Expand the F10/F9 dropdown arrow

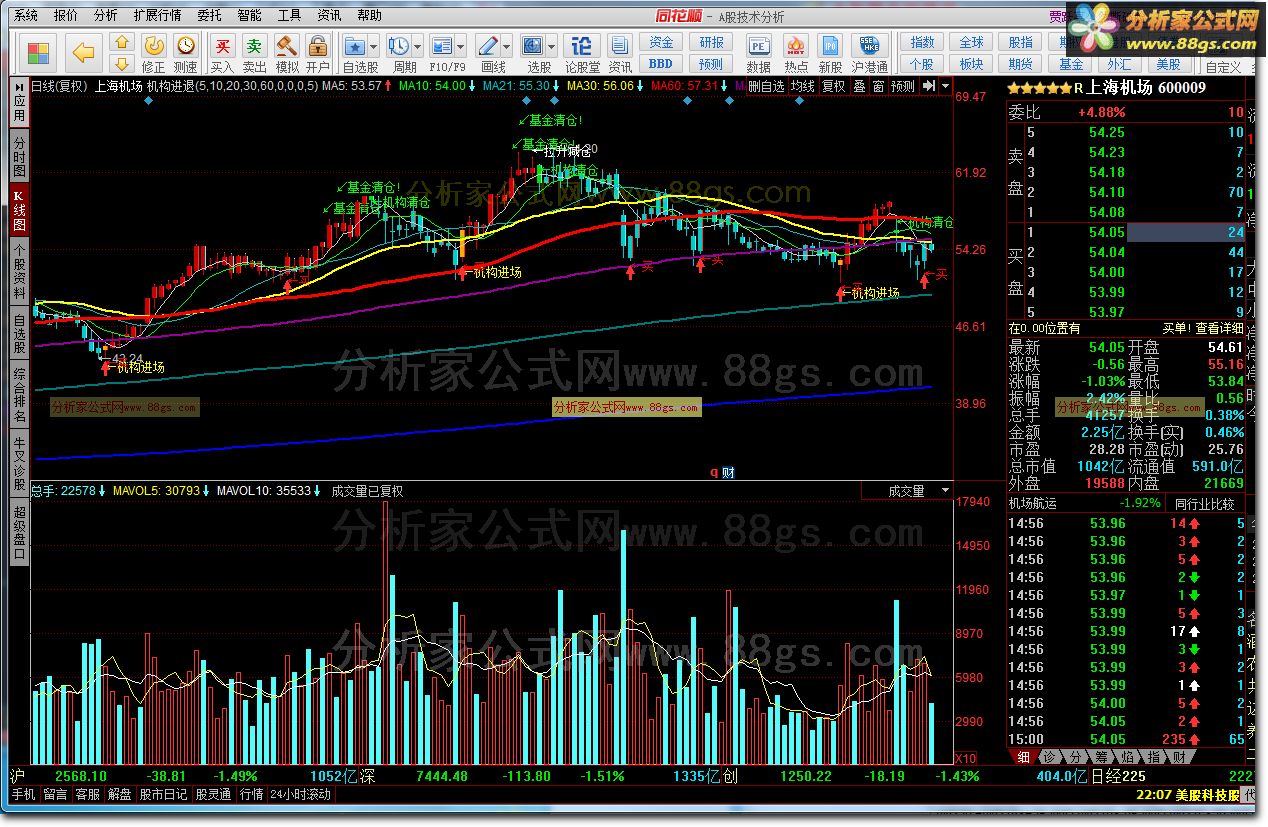click(x=462, y=47)
